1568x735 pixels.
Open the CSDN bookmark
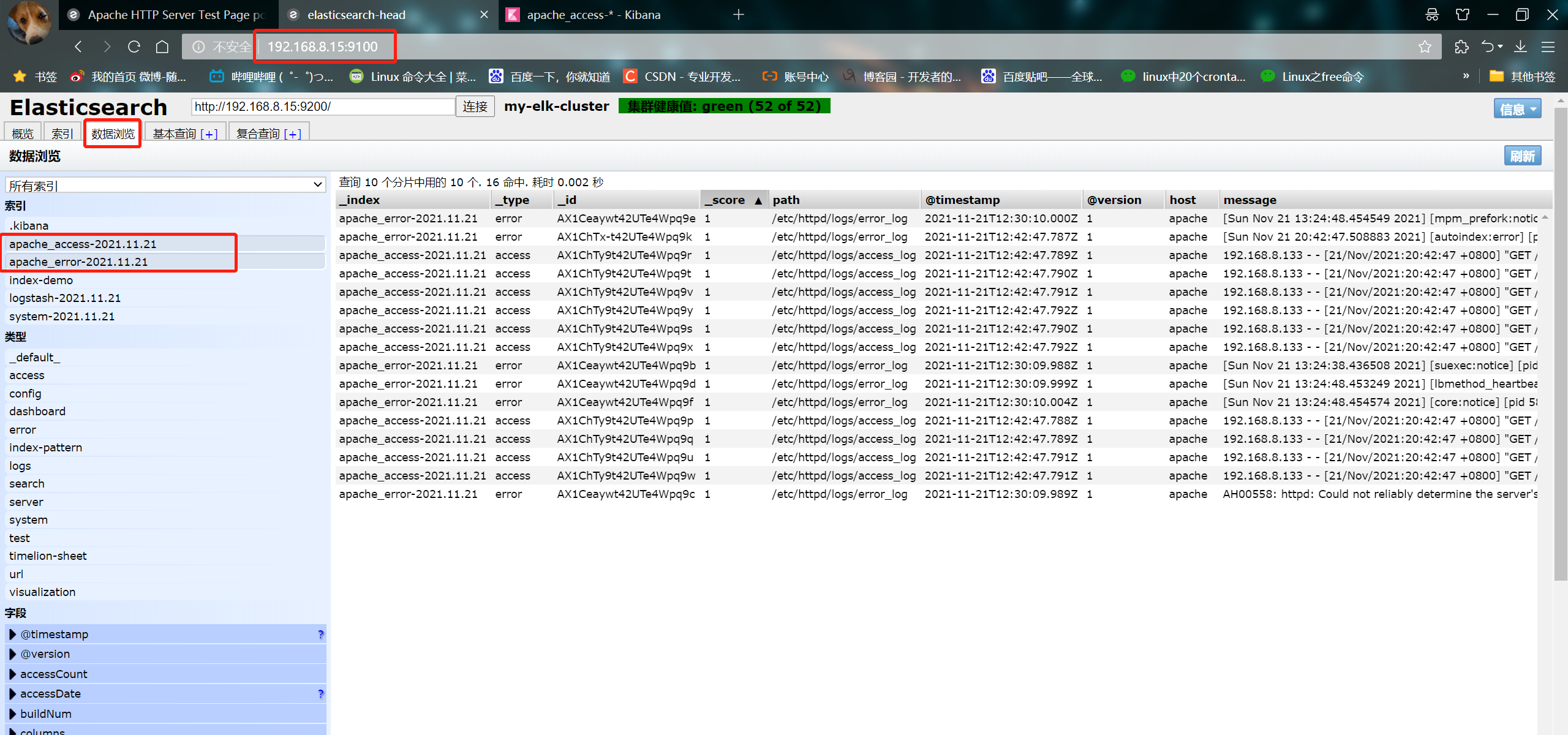682,77
